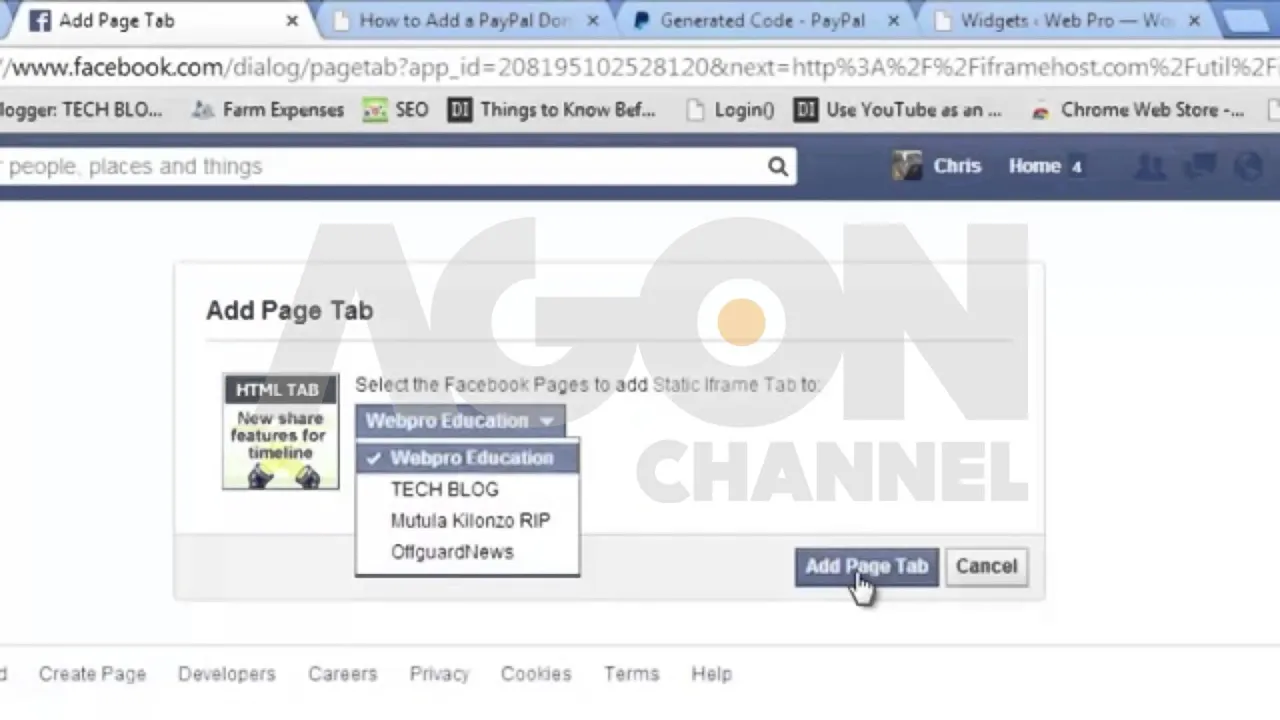Click the Add Page Tab button
This screenshot has width=1280, height=720.
click(867, 567)
